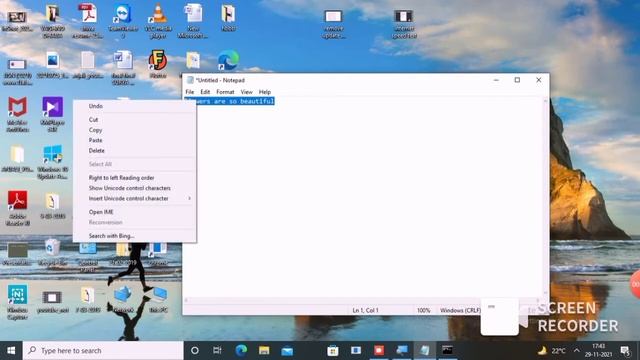Open the Windows Start button
The height and width of the screenshot is (360, 640).
pyautogui.click(x=11, y=350)
